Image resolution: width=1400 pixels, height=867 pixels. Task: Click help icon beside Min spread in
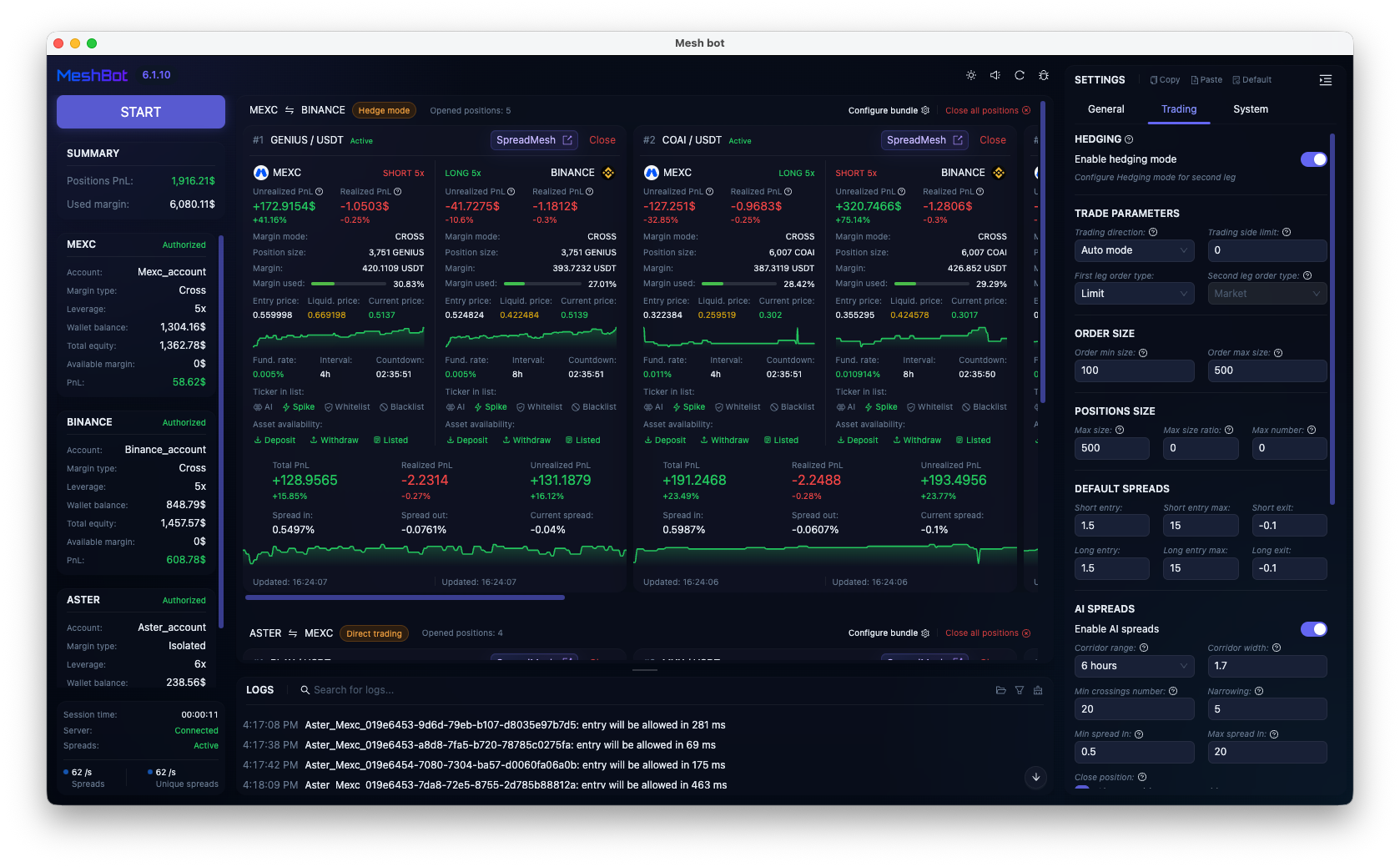tap(1139, 734)
